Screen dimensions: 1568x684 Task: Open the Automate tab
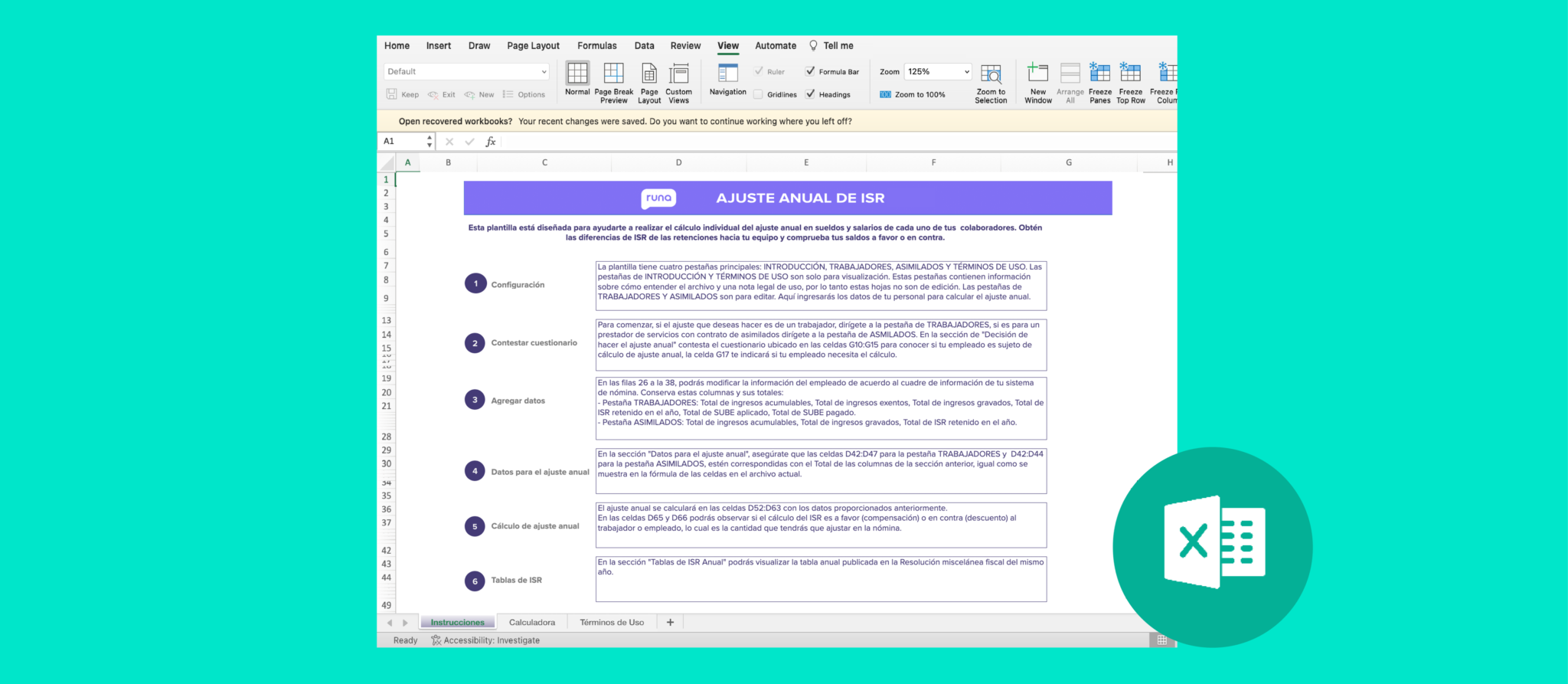coord(776,46)
